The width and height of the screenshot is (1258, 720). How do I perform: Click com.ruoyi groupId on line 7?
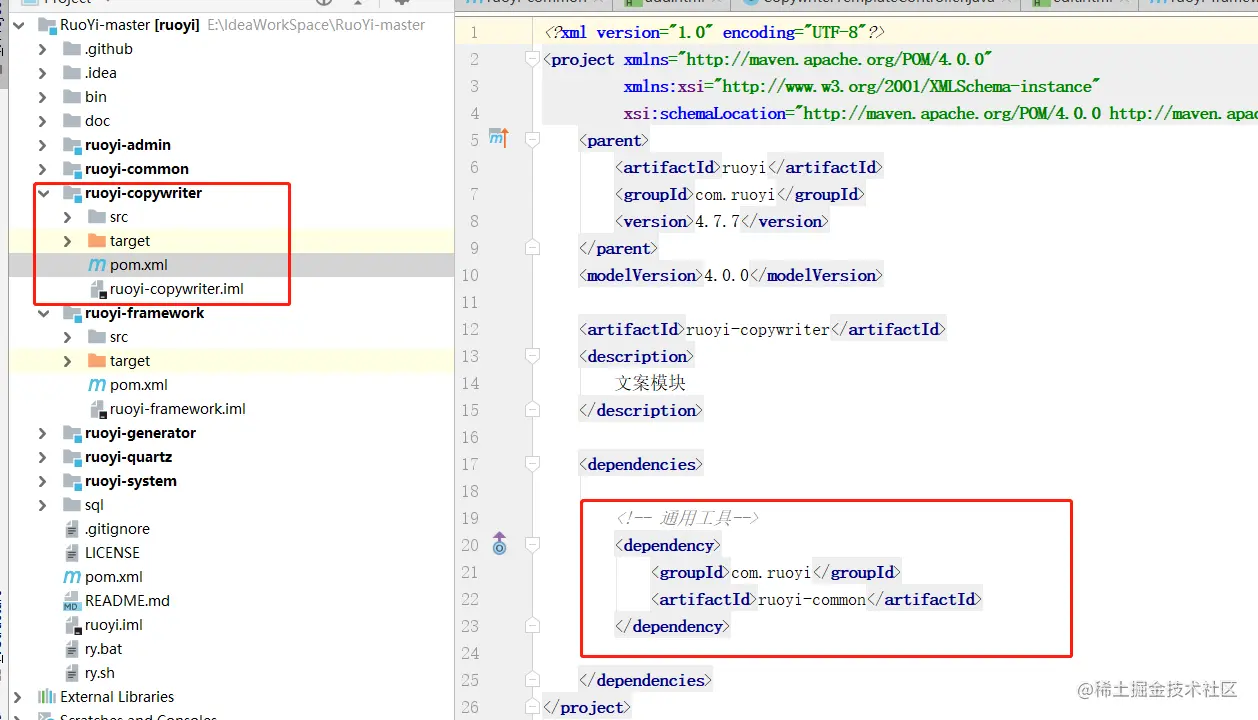pyautogui.click(x=735, y=194)
